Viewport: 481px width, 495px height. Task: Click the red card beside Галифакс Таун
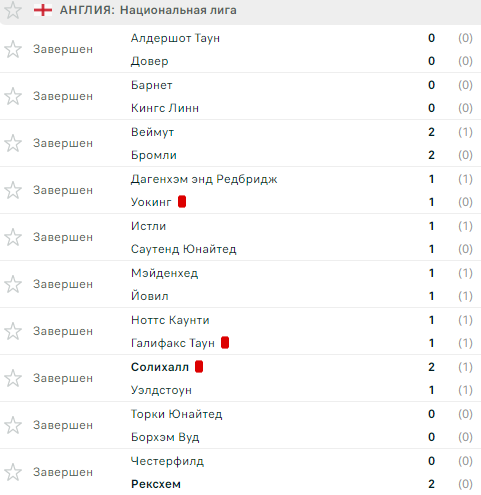click(225, 343)
